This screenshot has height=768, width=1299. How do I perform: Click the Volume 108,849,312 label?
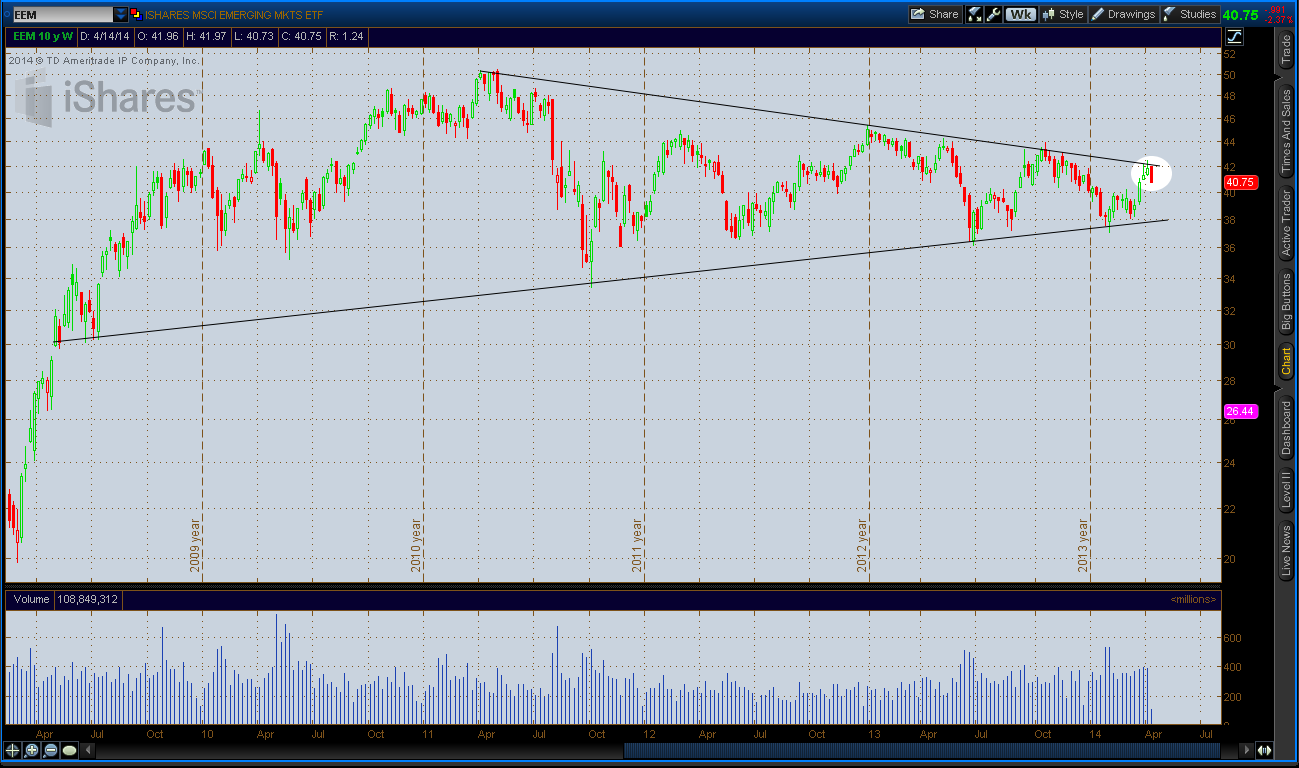67,599
